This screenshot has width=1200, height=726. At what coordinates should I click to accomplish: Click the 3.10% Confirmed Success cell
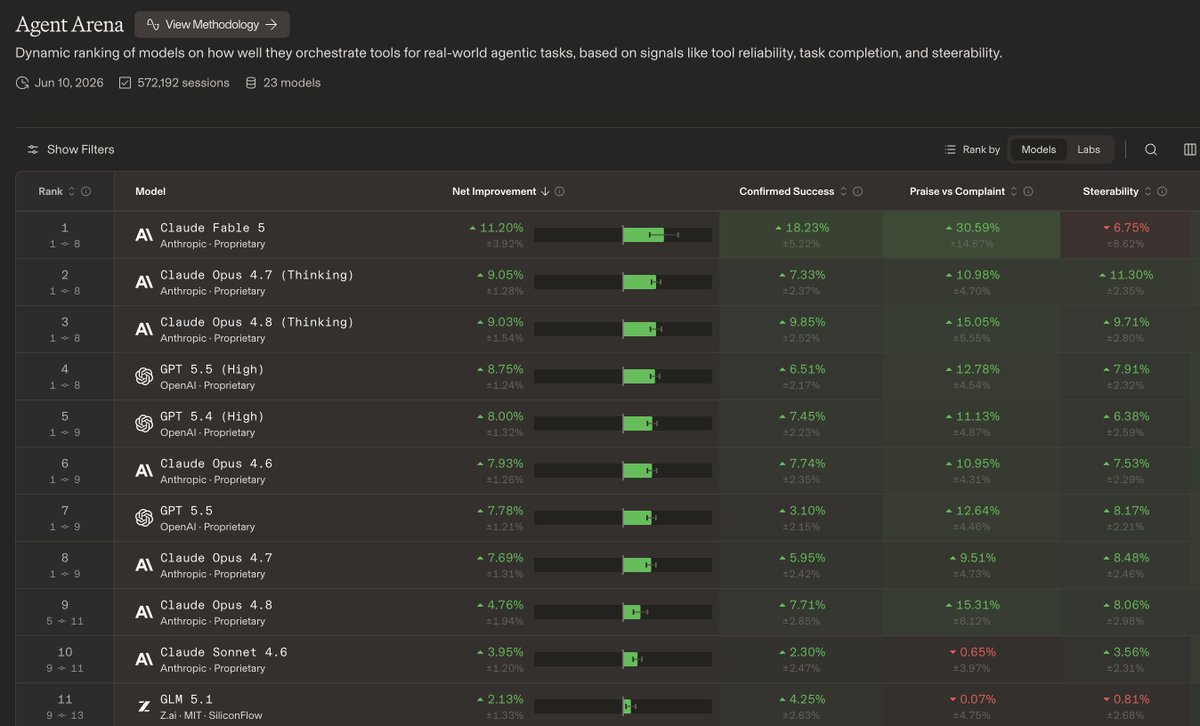(801, 517)
